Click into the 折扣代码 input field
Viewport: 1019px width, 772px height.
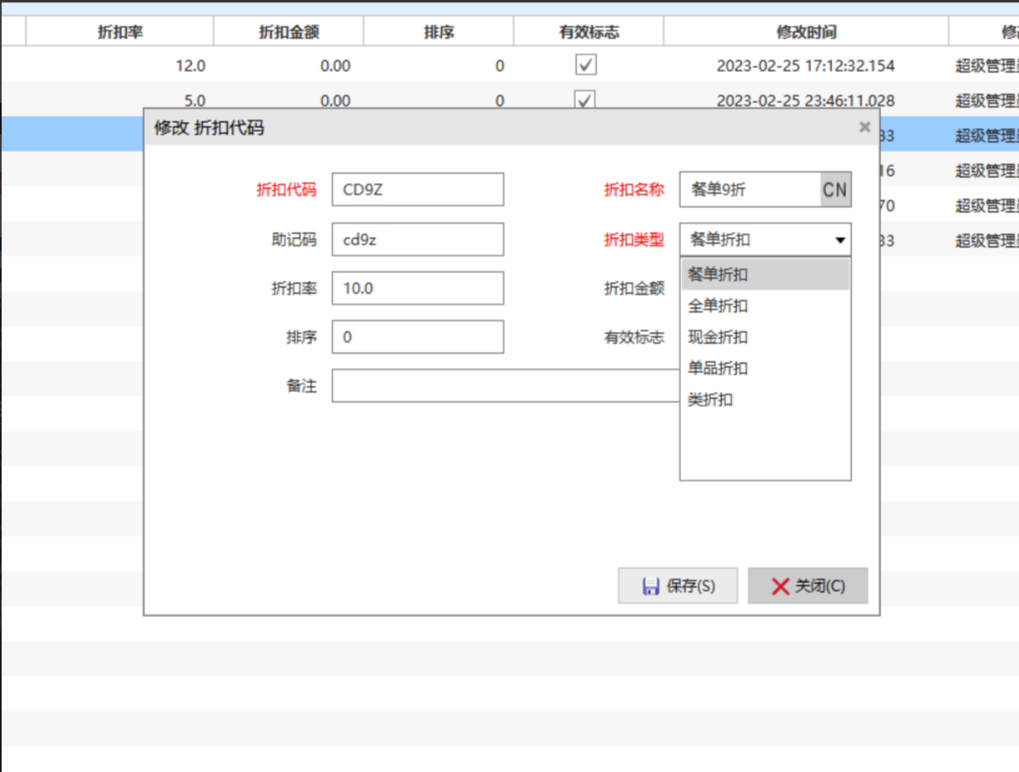pyautogui.click(x=417, y=189)
